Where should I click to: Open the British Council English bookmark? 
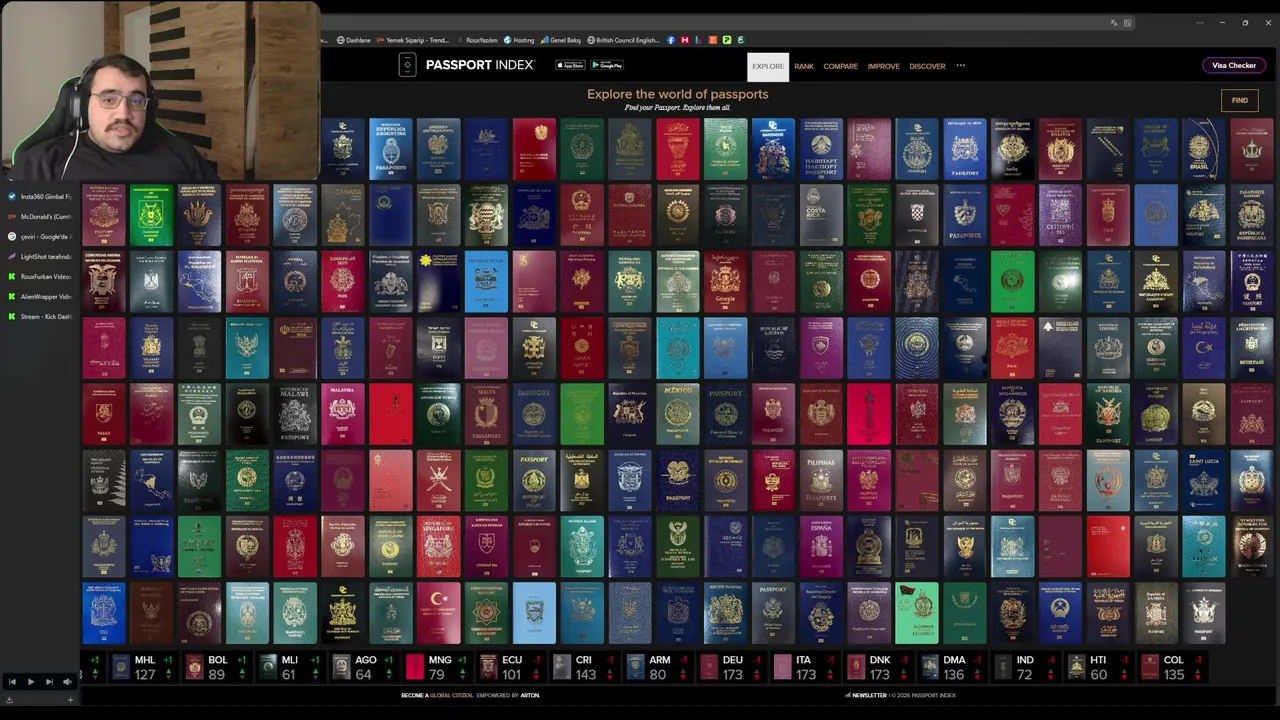point(624,40)
